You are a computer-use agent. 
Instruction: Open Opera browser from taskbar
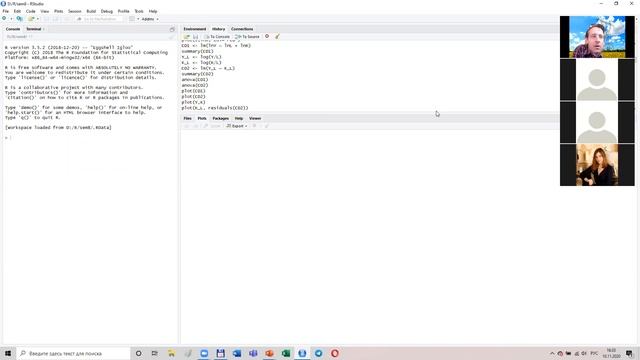point(335,353)
